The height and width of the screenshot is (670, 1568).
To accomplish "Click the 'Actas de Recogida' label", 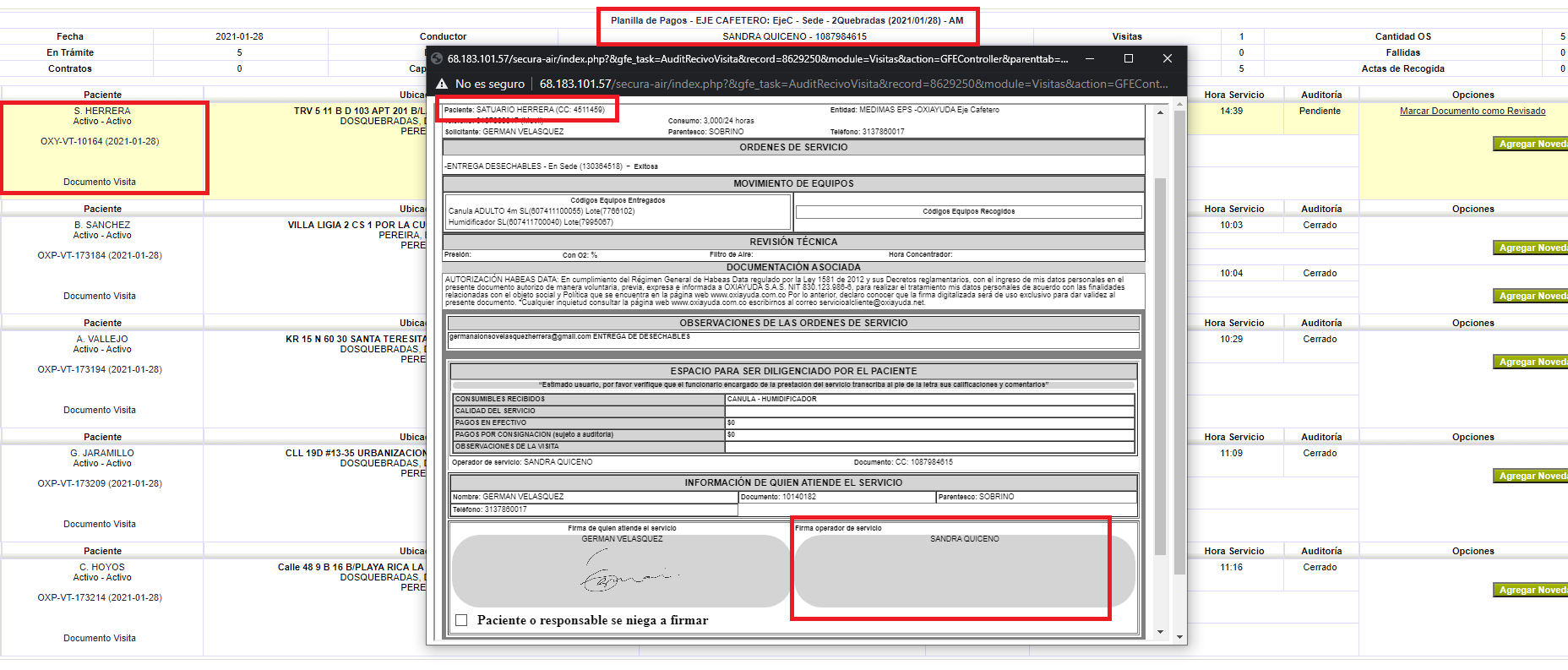I will pyautogui.click(x=1402, y=68).
